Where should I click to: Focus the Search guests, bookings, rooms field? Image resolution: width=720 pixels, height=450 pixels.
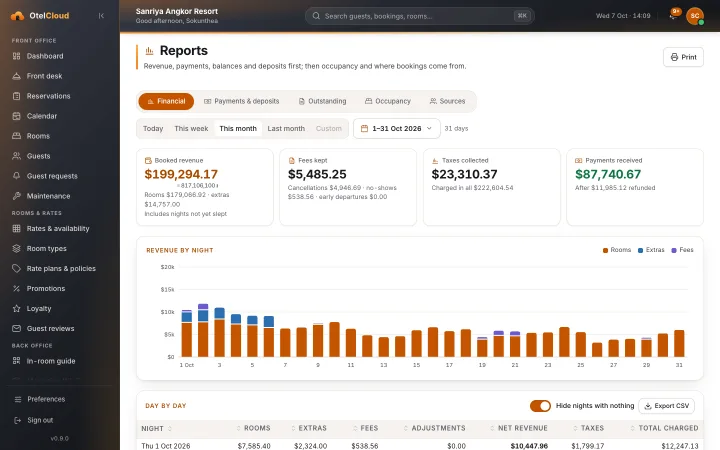pos(420,16)
